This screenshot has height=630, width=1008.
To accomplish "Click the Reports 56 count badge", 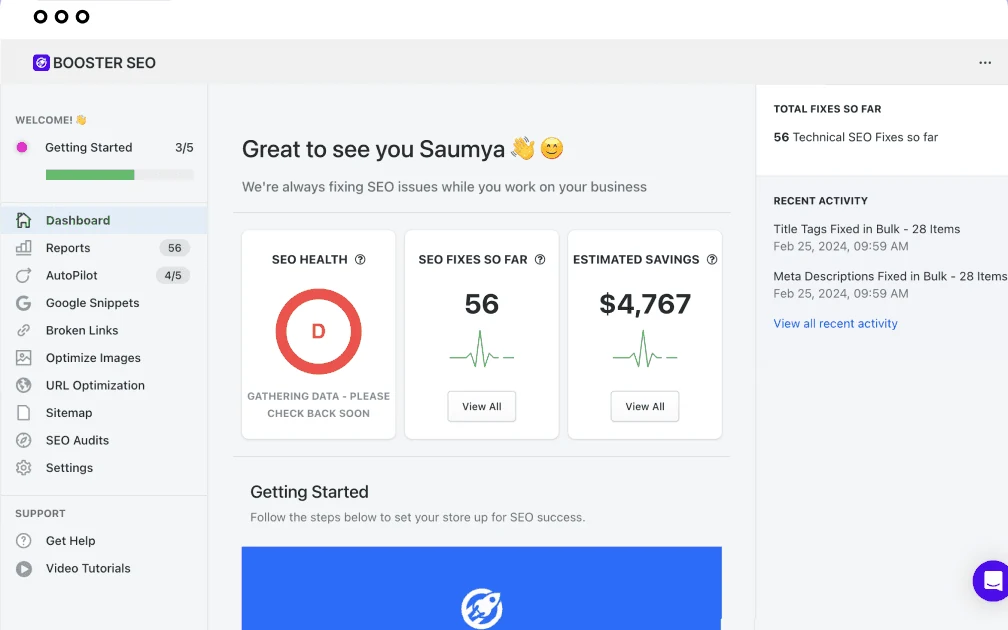I will [174, 248].
